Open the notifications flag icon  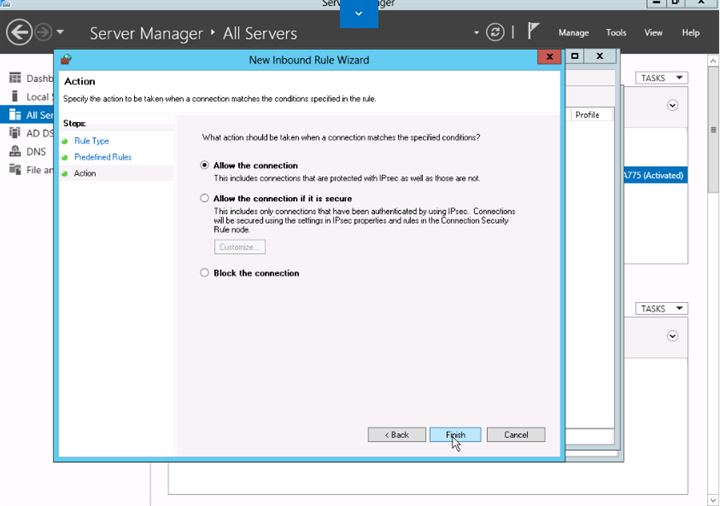[533, 31]
